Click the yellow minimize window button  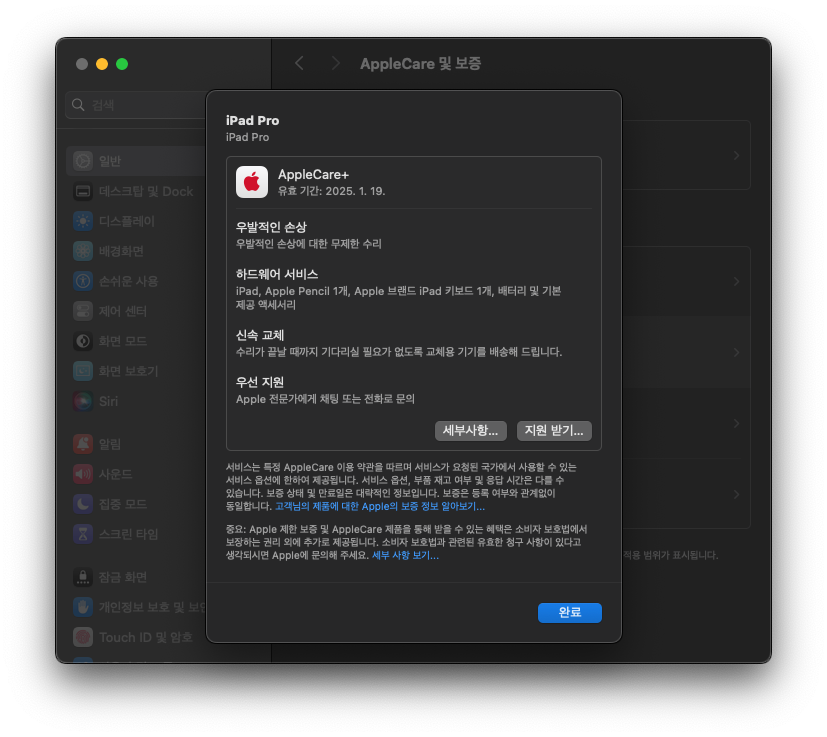102,64
